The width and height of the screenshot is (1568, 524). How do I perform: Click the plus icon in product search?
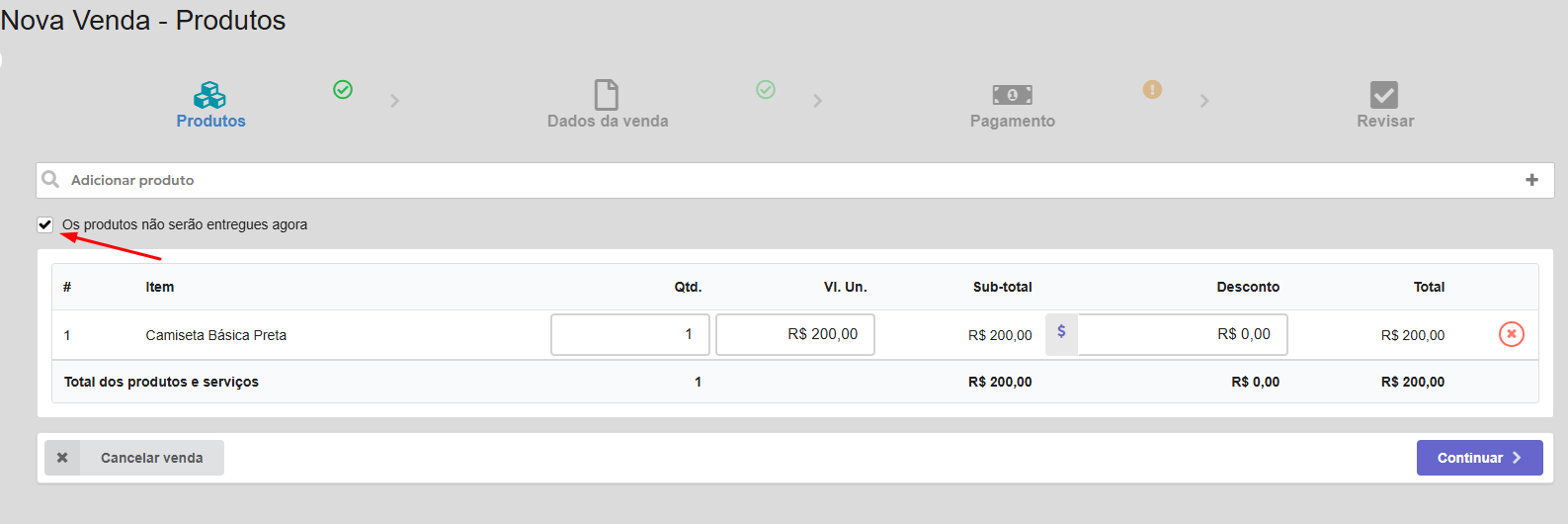point(1531,180)
